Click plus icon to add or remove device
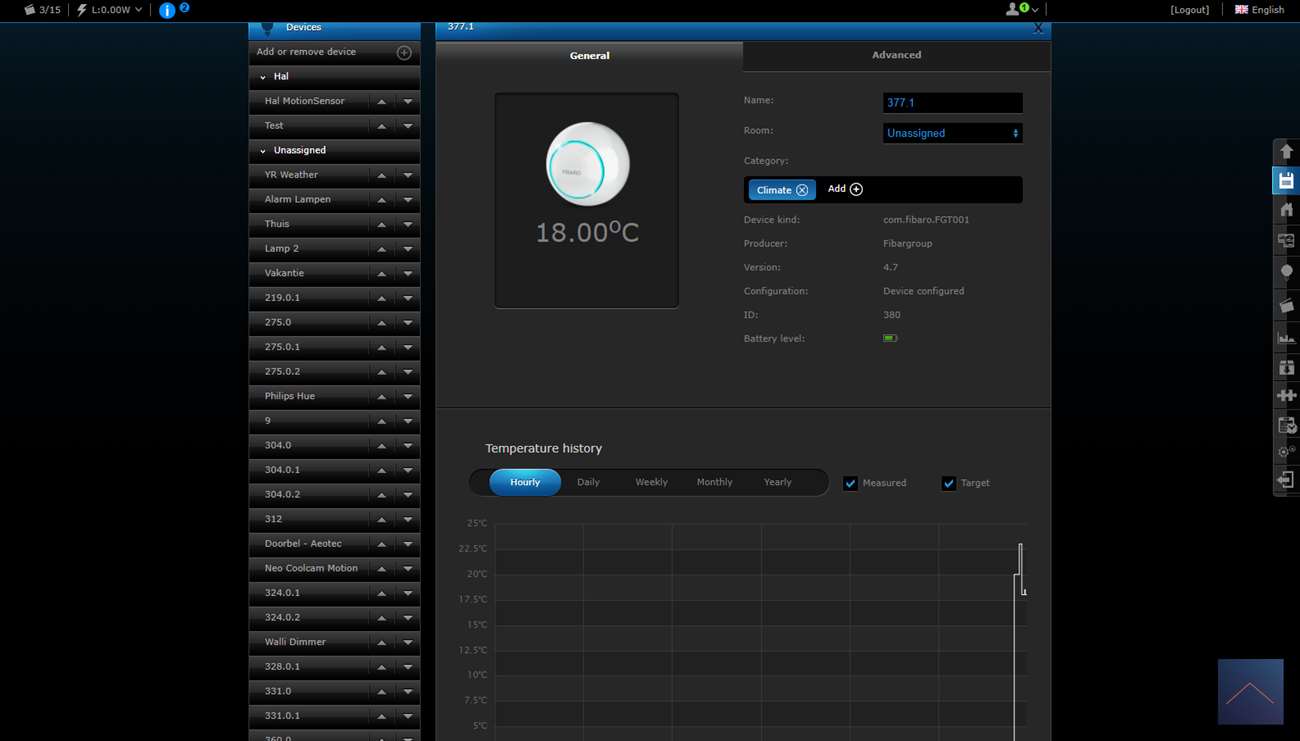This screenshot has width=1300, height=741. pos(404,52)
